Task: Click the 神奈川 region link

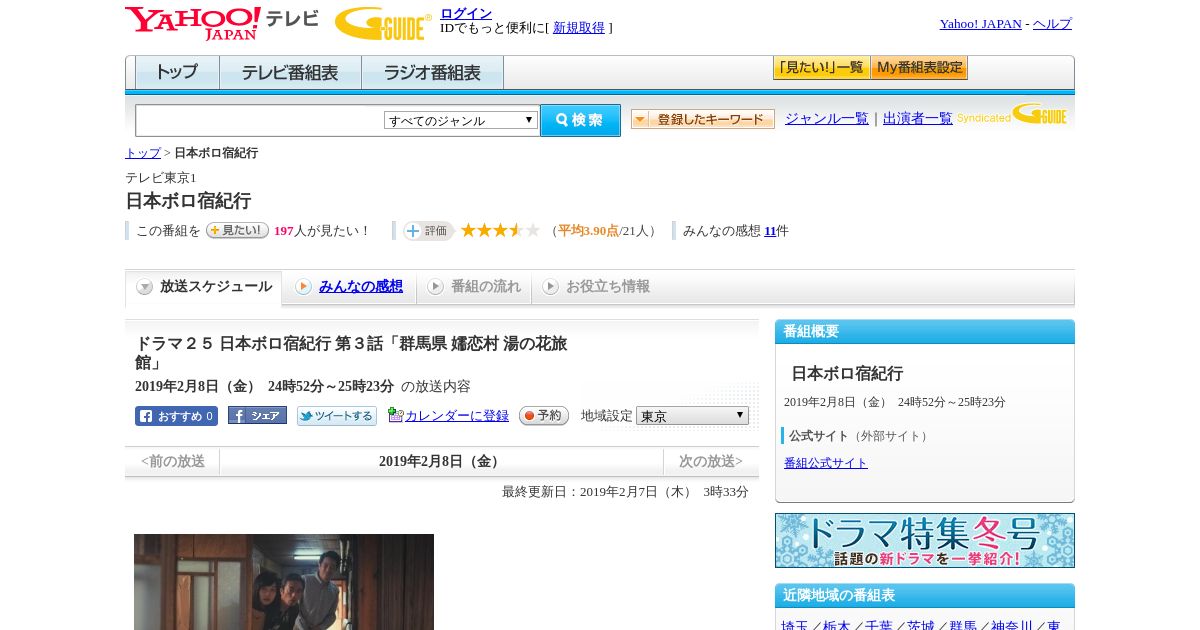Action: (x=1012, y=626)
